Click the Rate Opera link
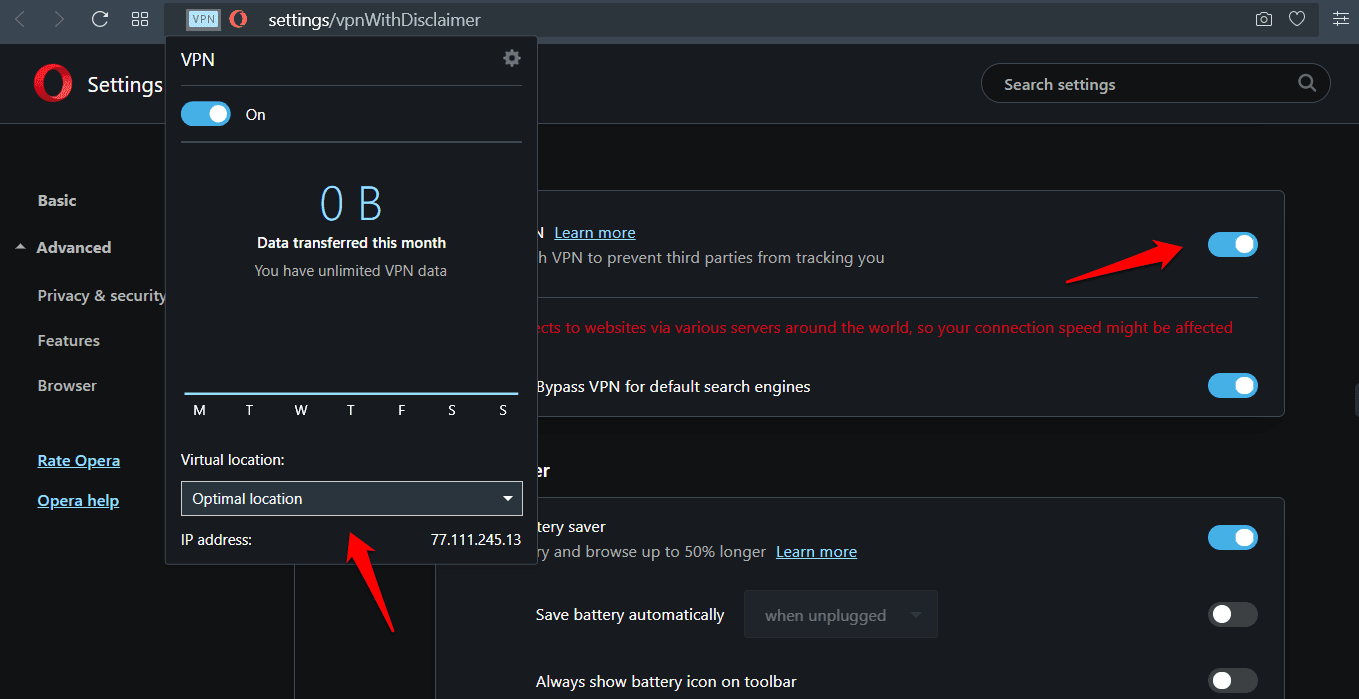Image resolution: width=1359 pixels, height=699 pixels. (x=78, y=460)
